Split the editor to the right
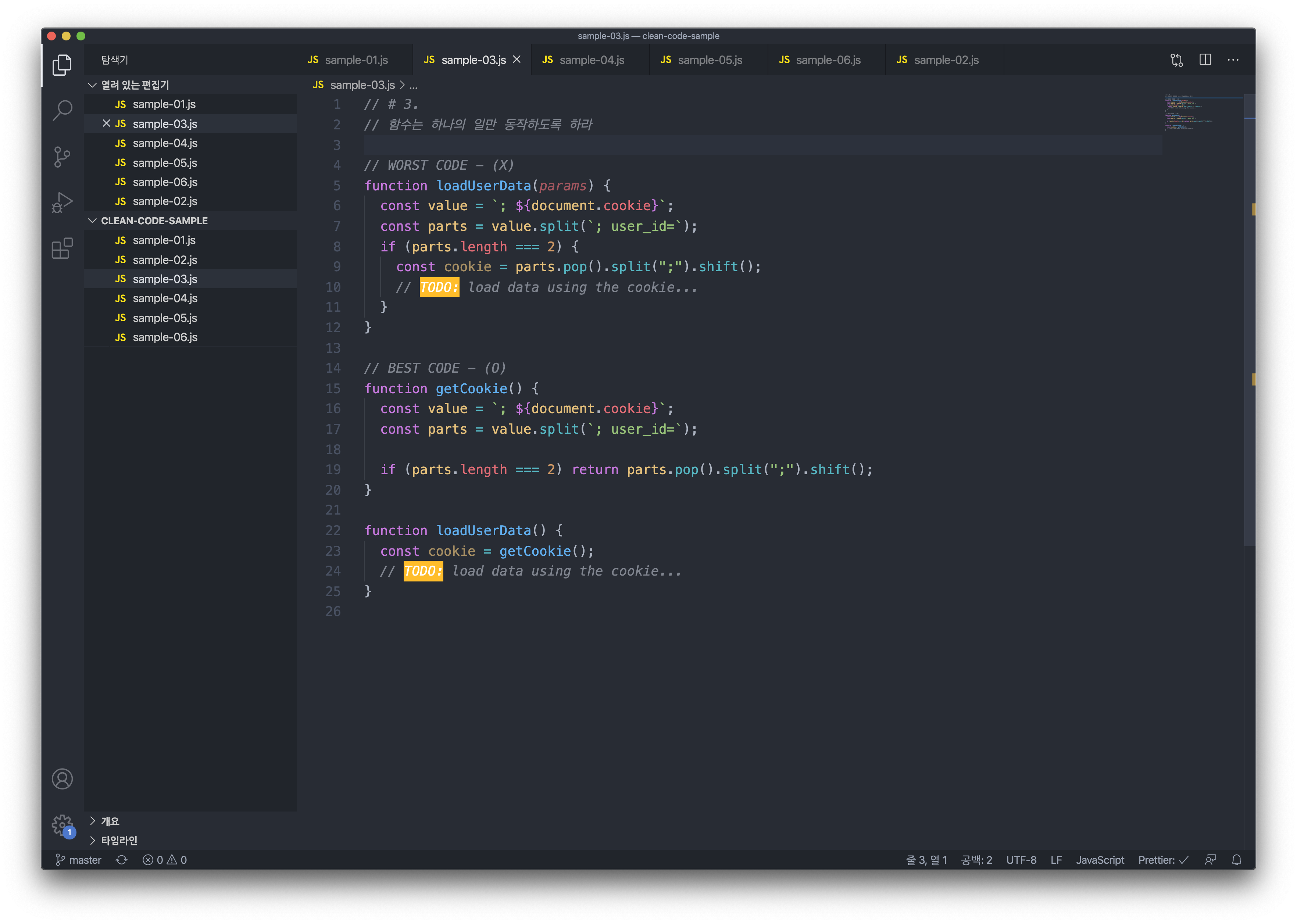 pos(1205,60)
